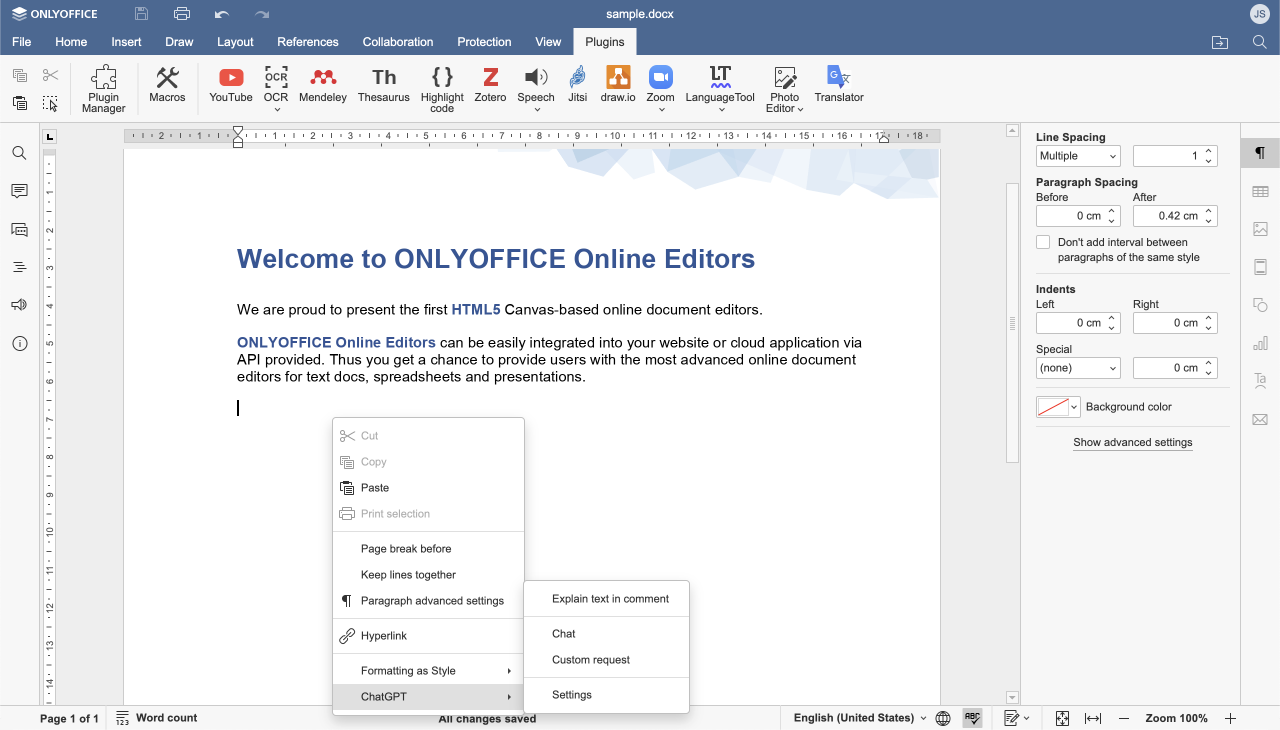Viewport: 1280px width, 730px height.
Task: Expand the LanguageTool dropdown arrow
Action: [x=720, y=109]
